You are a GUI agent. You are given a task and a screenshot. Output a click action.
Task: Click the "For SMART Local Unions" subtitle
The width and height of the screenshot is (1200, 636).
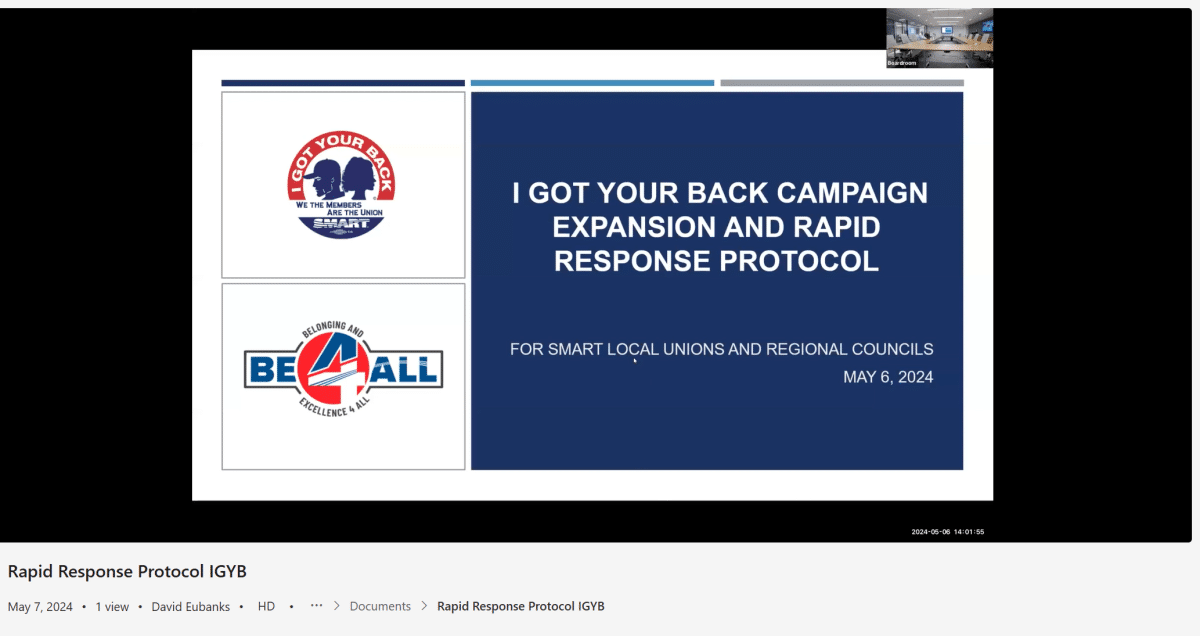[x=721, y=349]
